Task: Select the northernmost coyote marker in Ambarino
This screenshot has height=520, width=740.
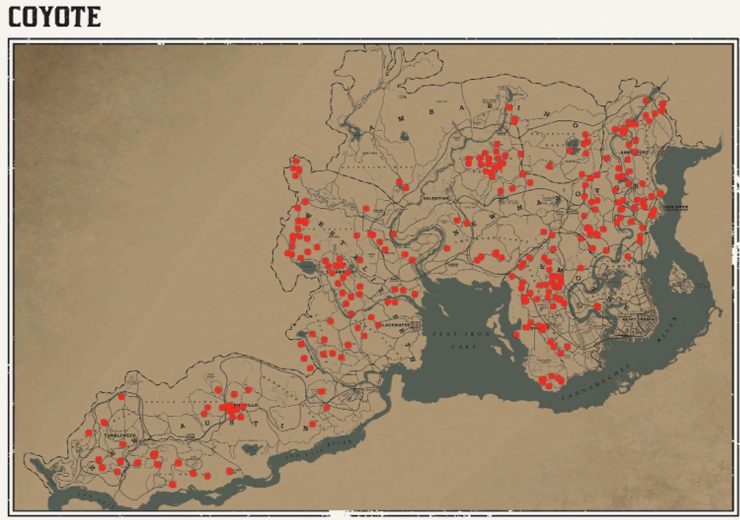Action: click(x=509, y=107)
